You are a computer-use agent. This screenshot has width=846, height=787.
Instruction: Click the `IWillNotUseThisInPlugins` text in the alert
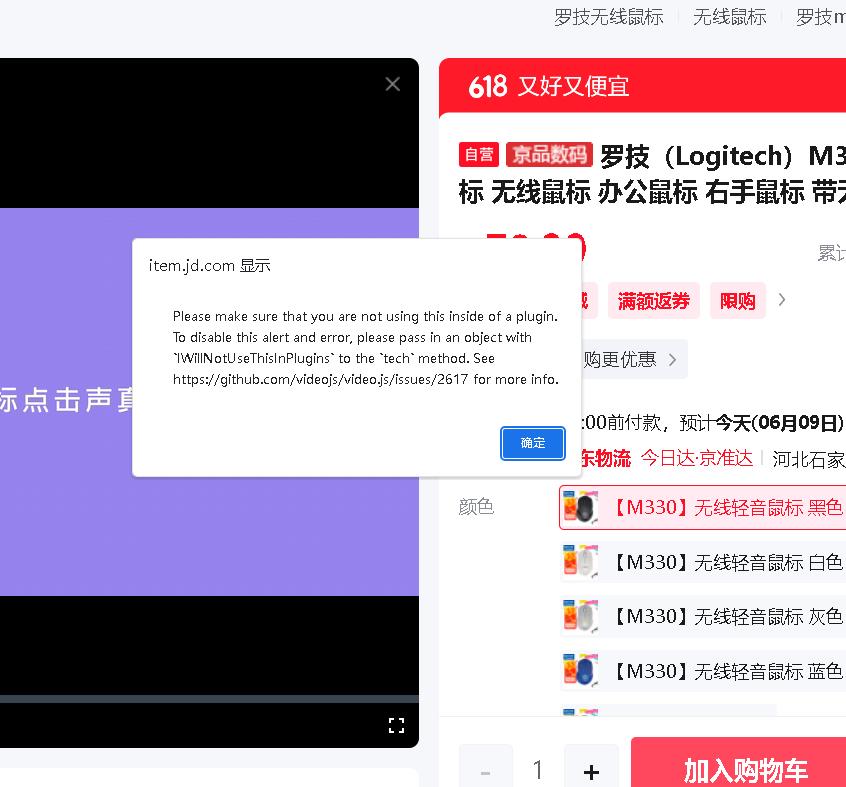(x=254, y=358)
